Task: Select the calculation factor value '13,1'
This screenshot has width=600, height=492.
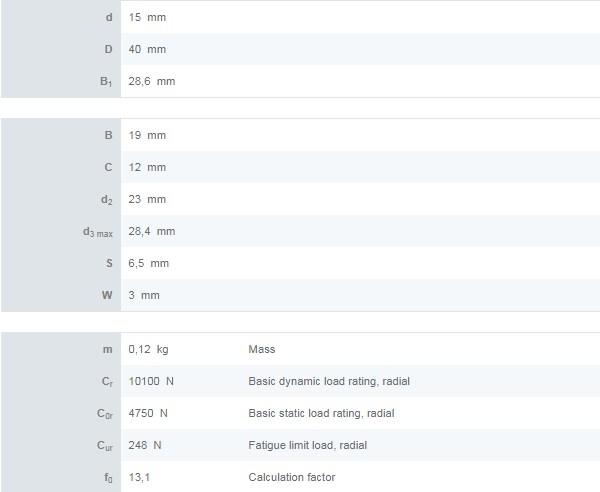Action: tap(140, 477)
